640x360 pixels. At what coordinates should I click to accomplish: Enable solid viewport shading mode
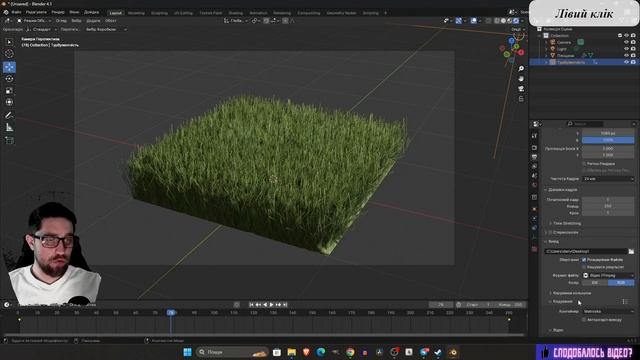pyautogui.click(x=503, y=20)
